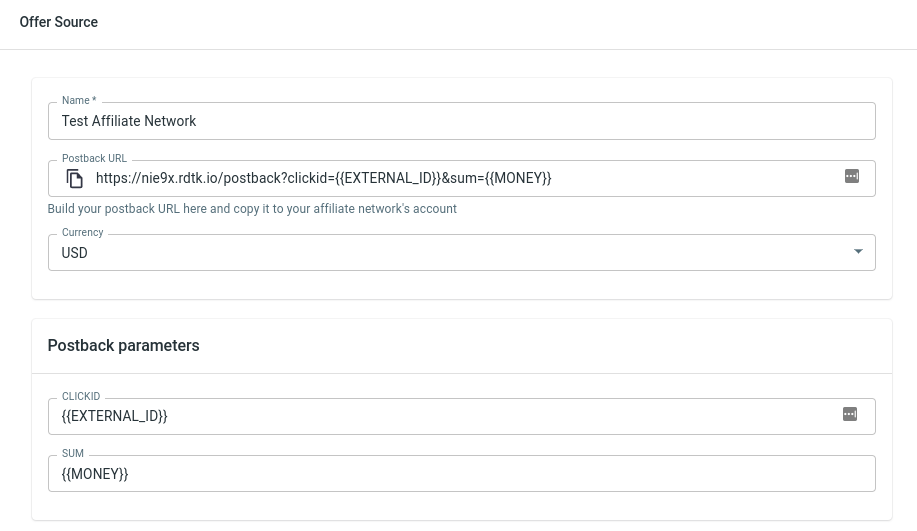Click the Currency field label
The width and height of the screenshot is (917, 531).
pyautogui.click(x=82, y=232)
